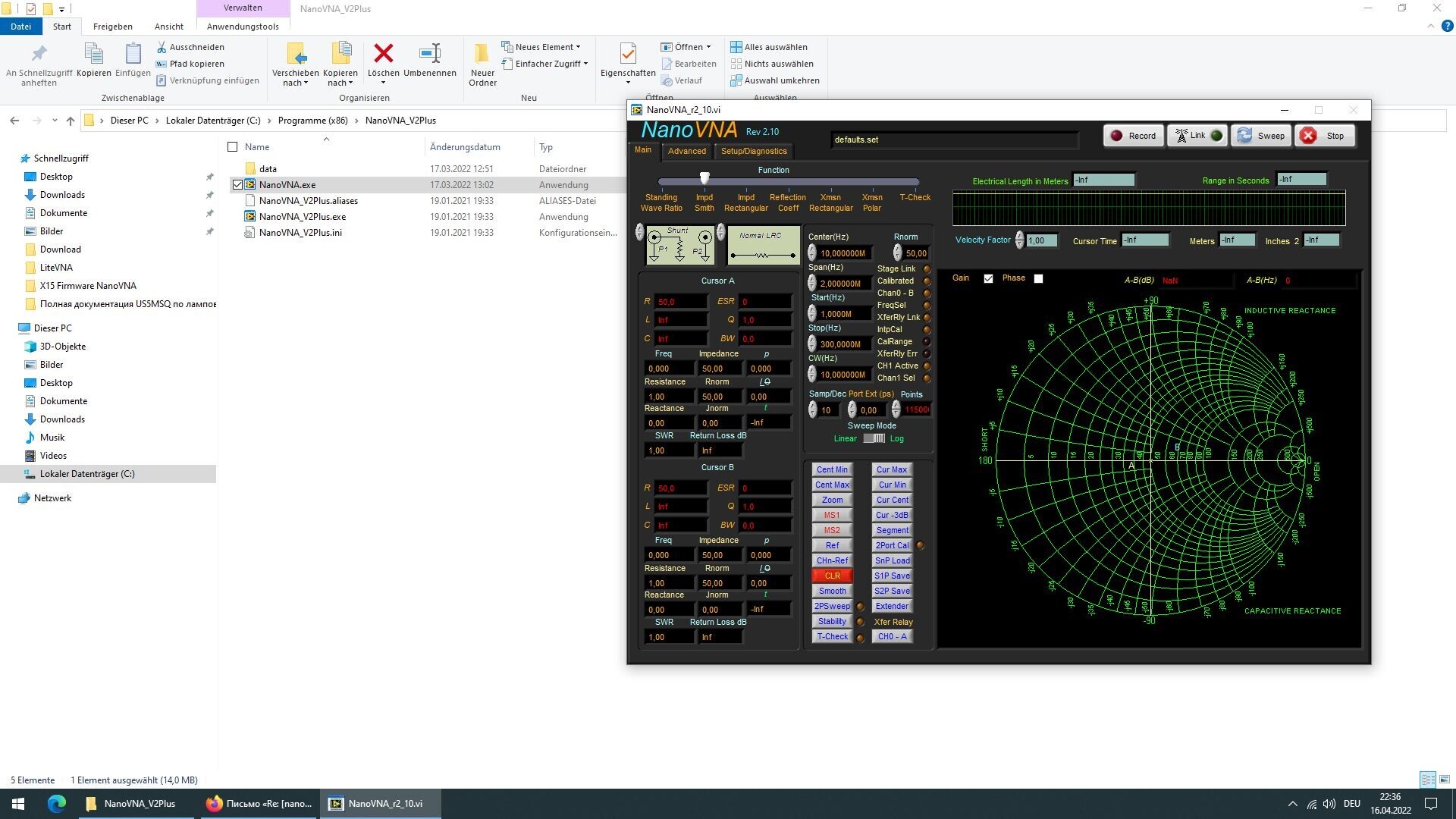
Task: Open the Setup/Diagnostics tab
Action: coord(754,151)
